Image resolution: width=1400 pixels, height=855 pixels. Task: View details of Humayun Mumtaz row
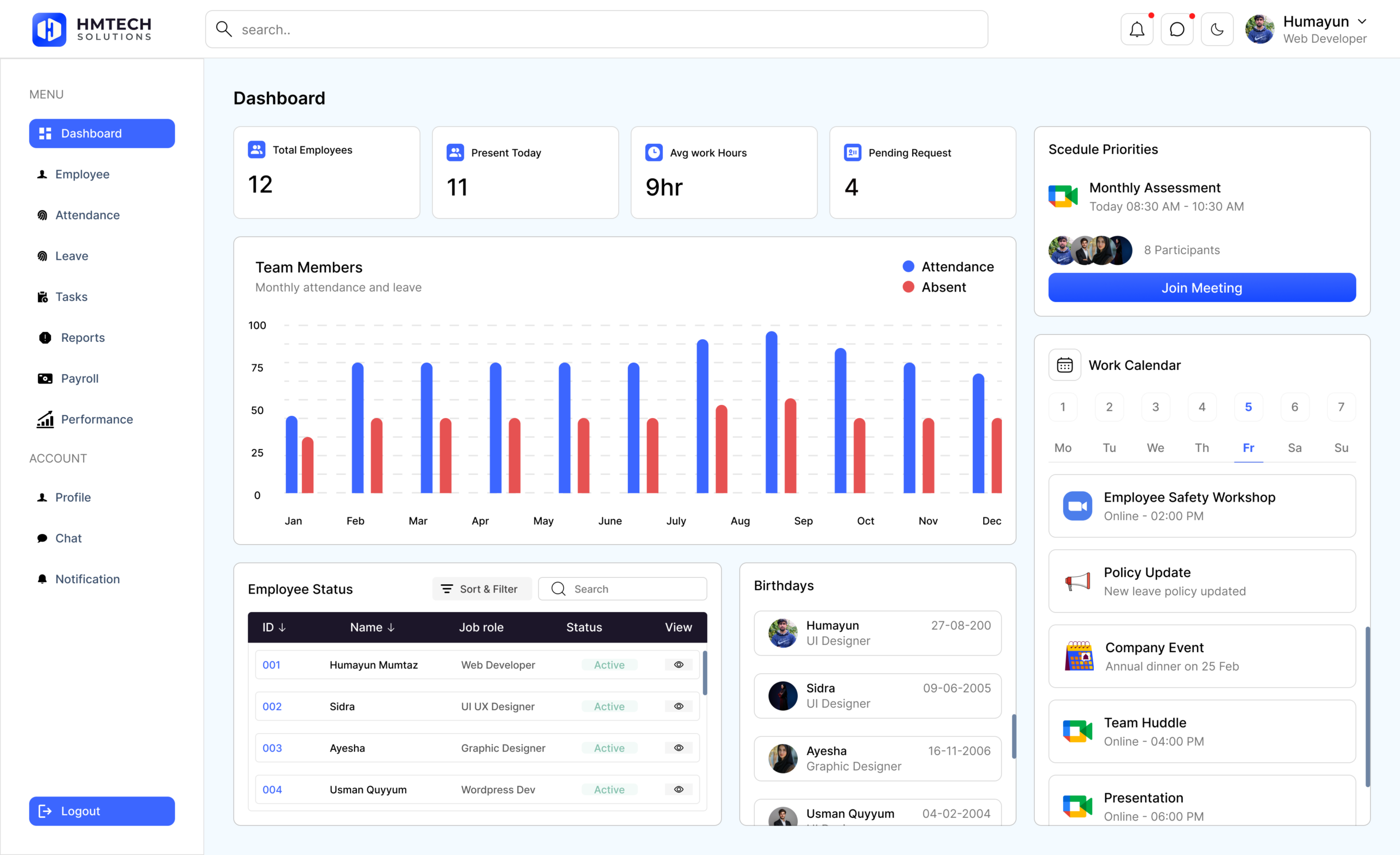click(x=679, y=665)
